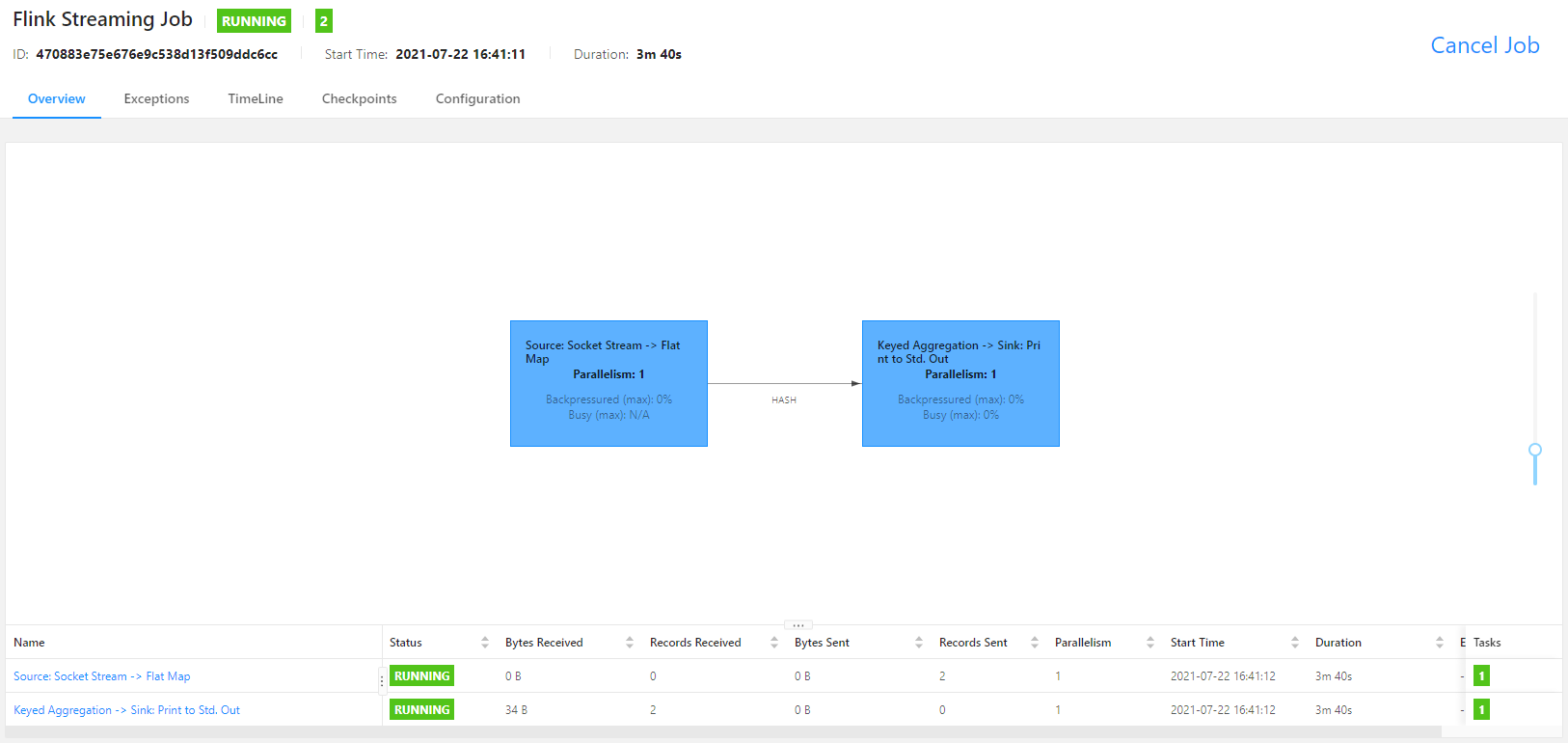Select the Keyed Aggregation graph node
This screenshot has height=743, width=1568.
point(960,383)
